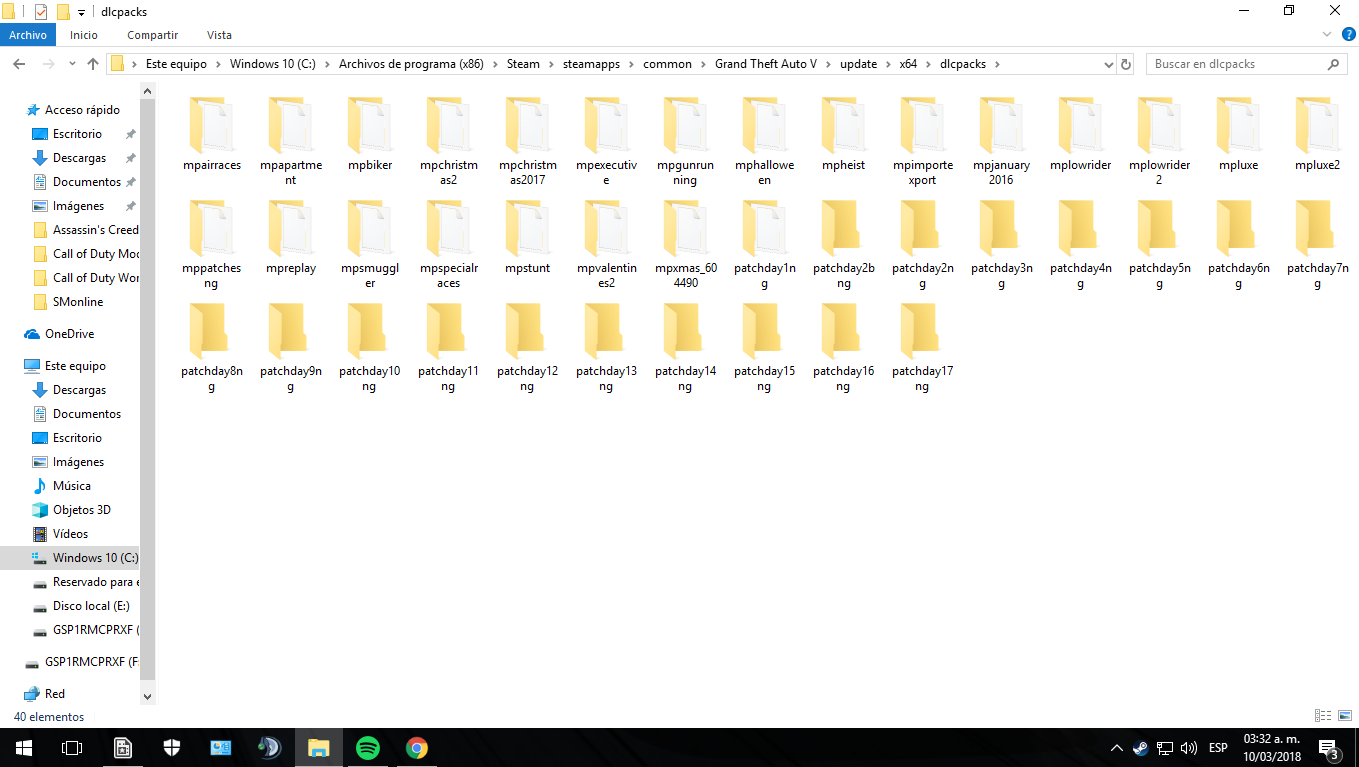Open the Quick Access Toolbar customize dropdown
The width and height of the screenshot is (1359, 767).
point(81,12)
